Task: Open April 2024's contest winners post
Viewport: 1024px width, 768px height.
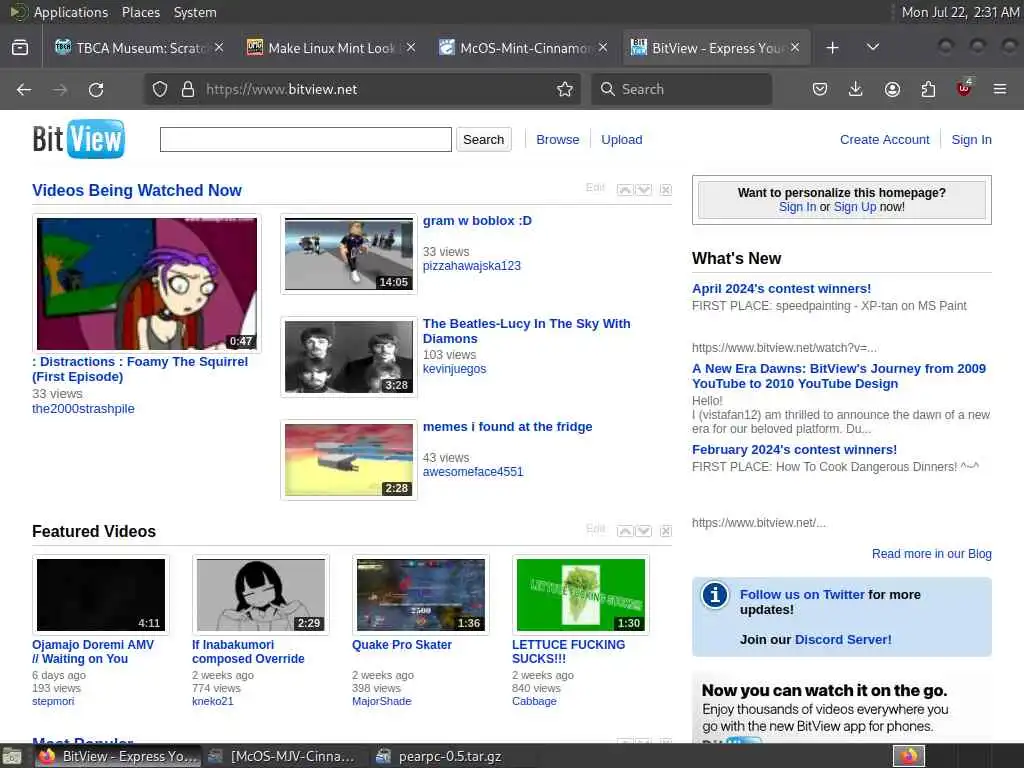Action: point(781,289)
